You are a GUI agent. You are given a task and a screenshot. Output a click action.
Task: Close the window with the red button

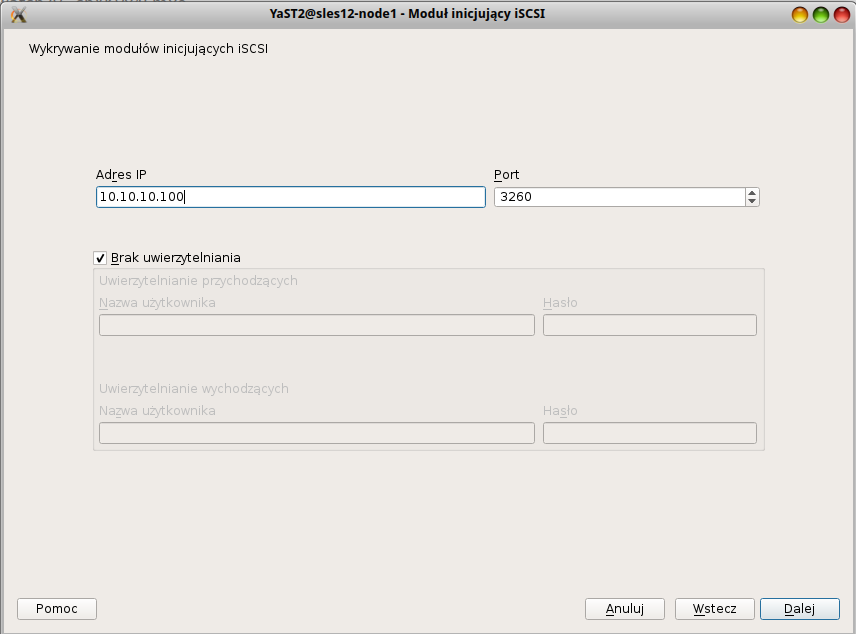[842, 15]
